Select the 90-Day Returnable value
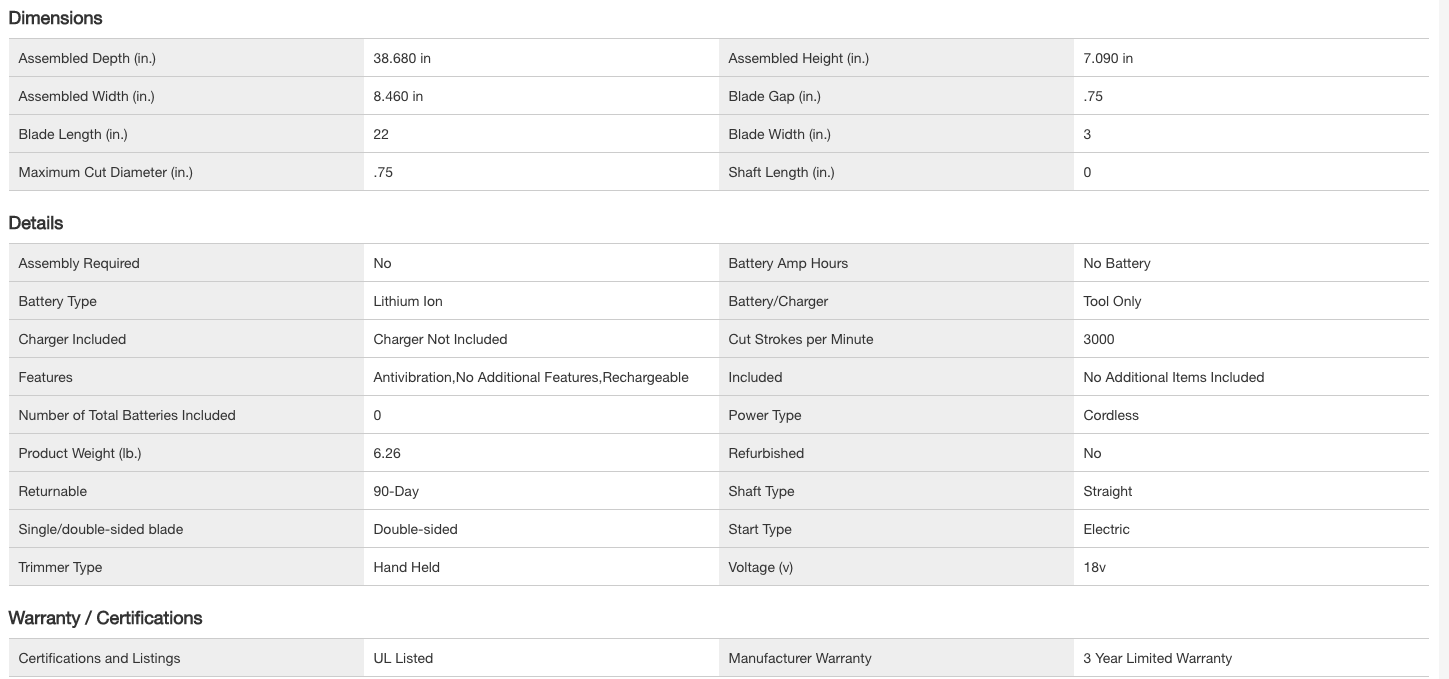This screenshot has width=1449, height=679. 396,491
